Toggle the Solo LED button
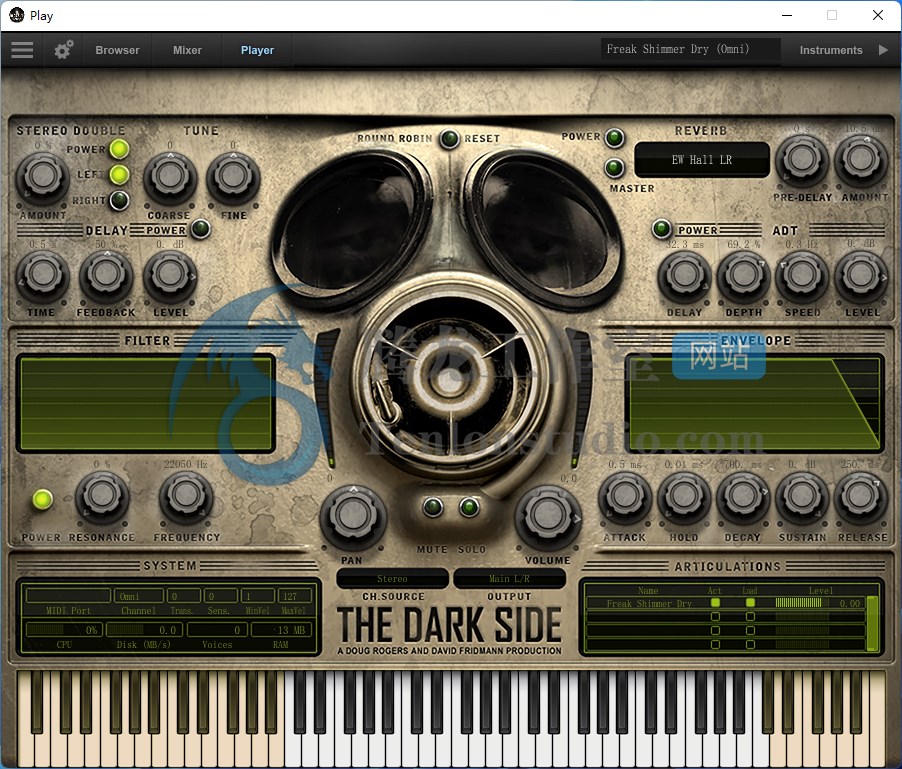The width and height of the screenshot is (902, 769). 469,507
